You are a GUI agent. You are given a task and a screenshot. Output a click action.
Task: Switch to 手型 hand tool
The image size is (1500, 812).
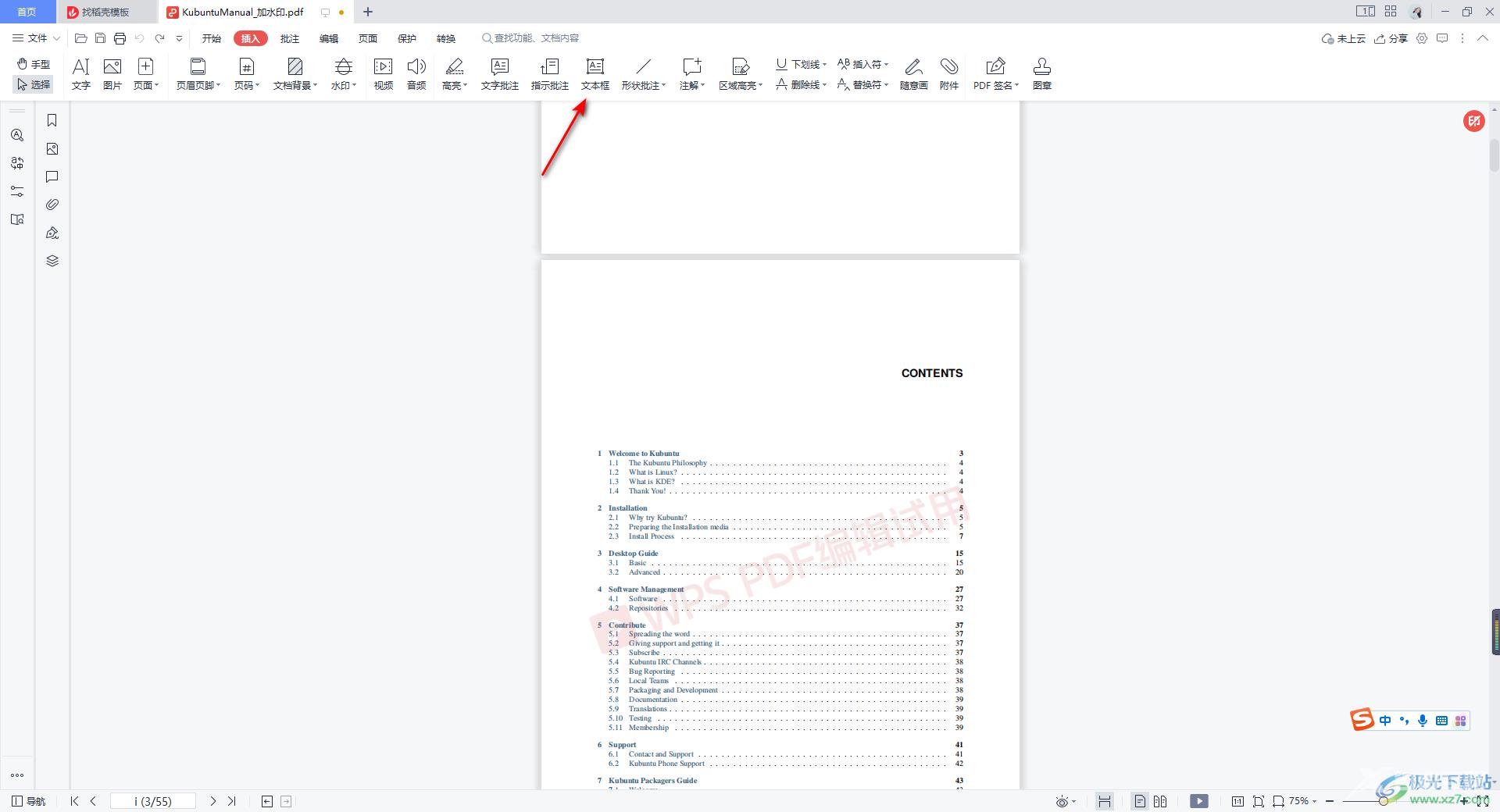point(34,64)
